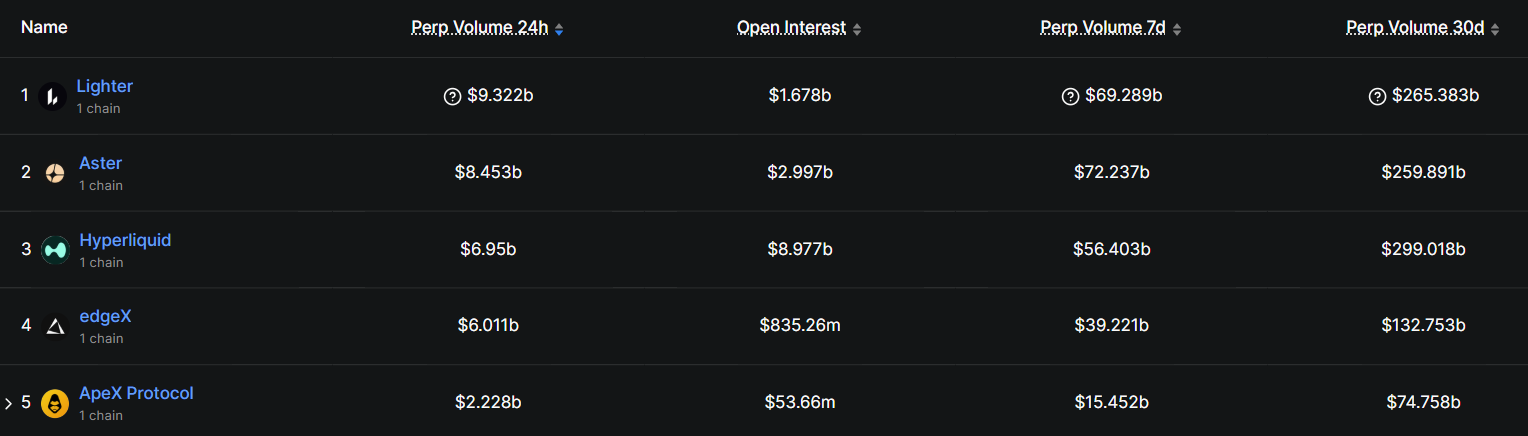Open the edgeX protocol link
The image size is (1528, 436).
105,316
